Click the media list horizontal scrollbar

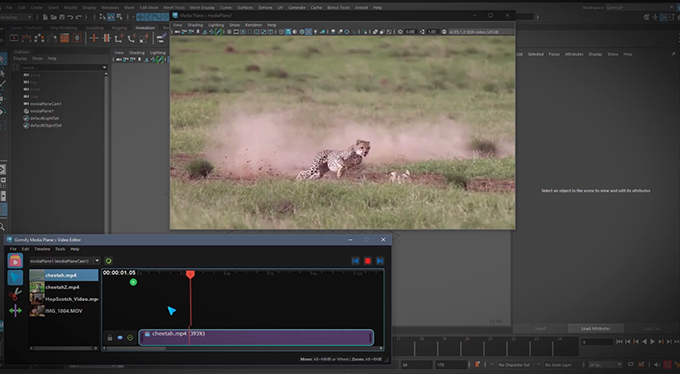point(64,348)
